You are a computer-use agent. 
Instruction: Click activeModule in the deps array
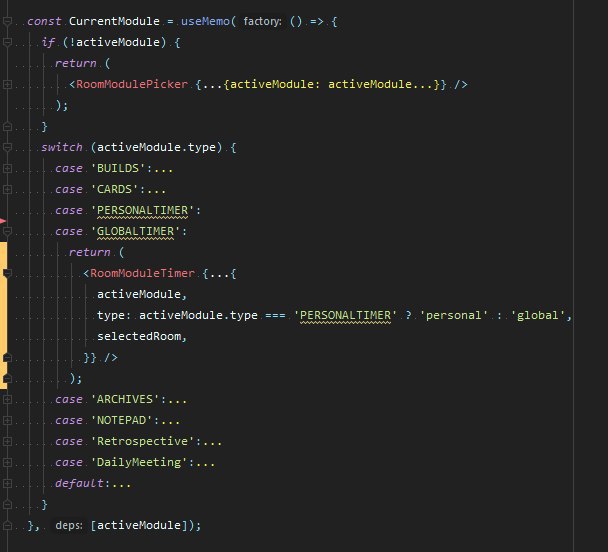coord(139,525)
